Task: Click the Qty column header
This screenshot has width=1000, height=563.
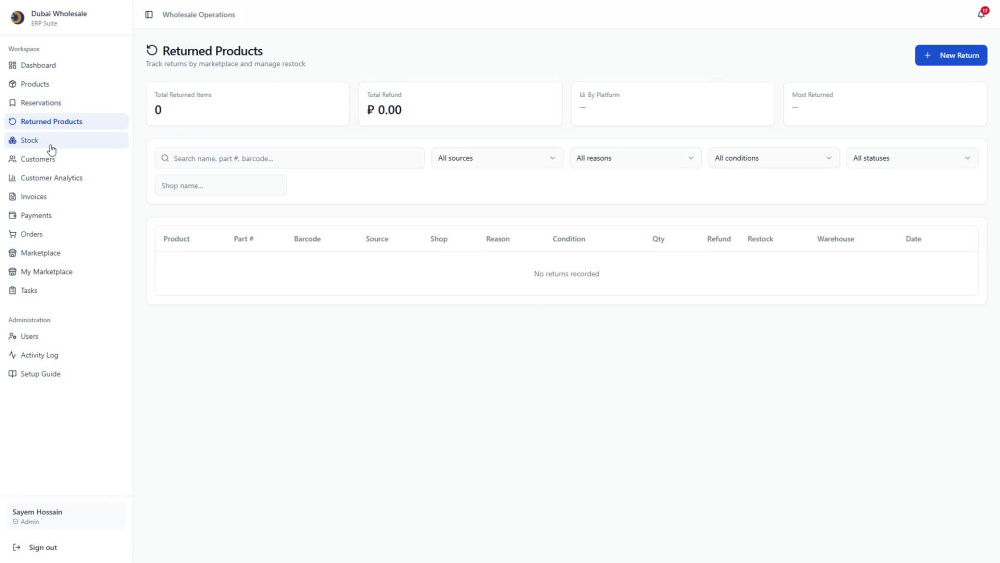Action: coord(658,239)
